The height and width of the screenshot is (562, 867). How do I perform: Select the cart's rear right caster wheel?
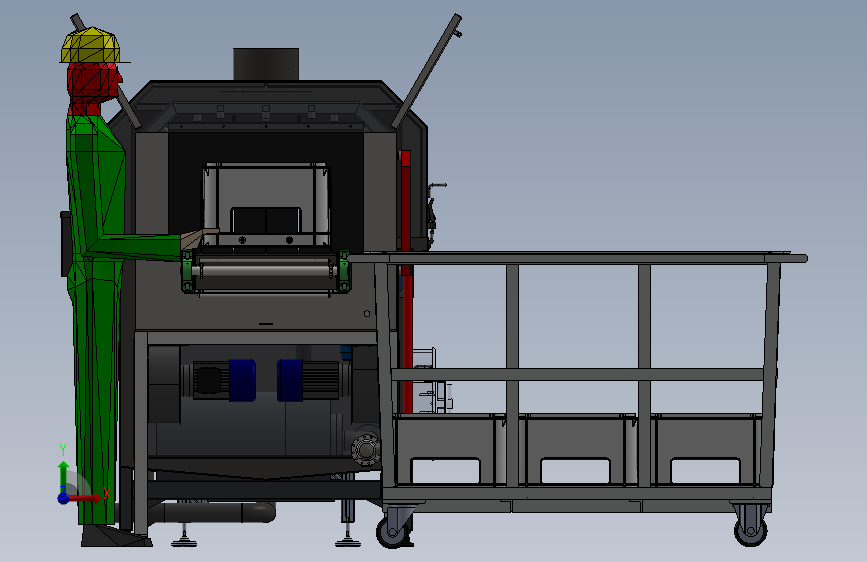750,529
